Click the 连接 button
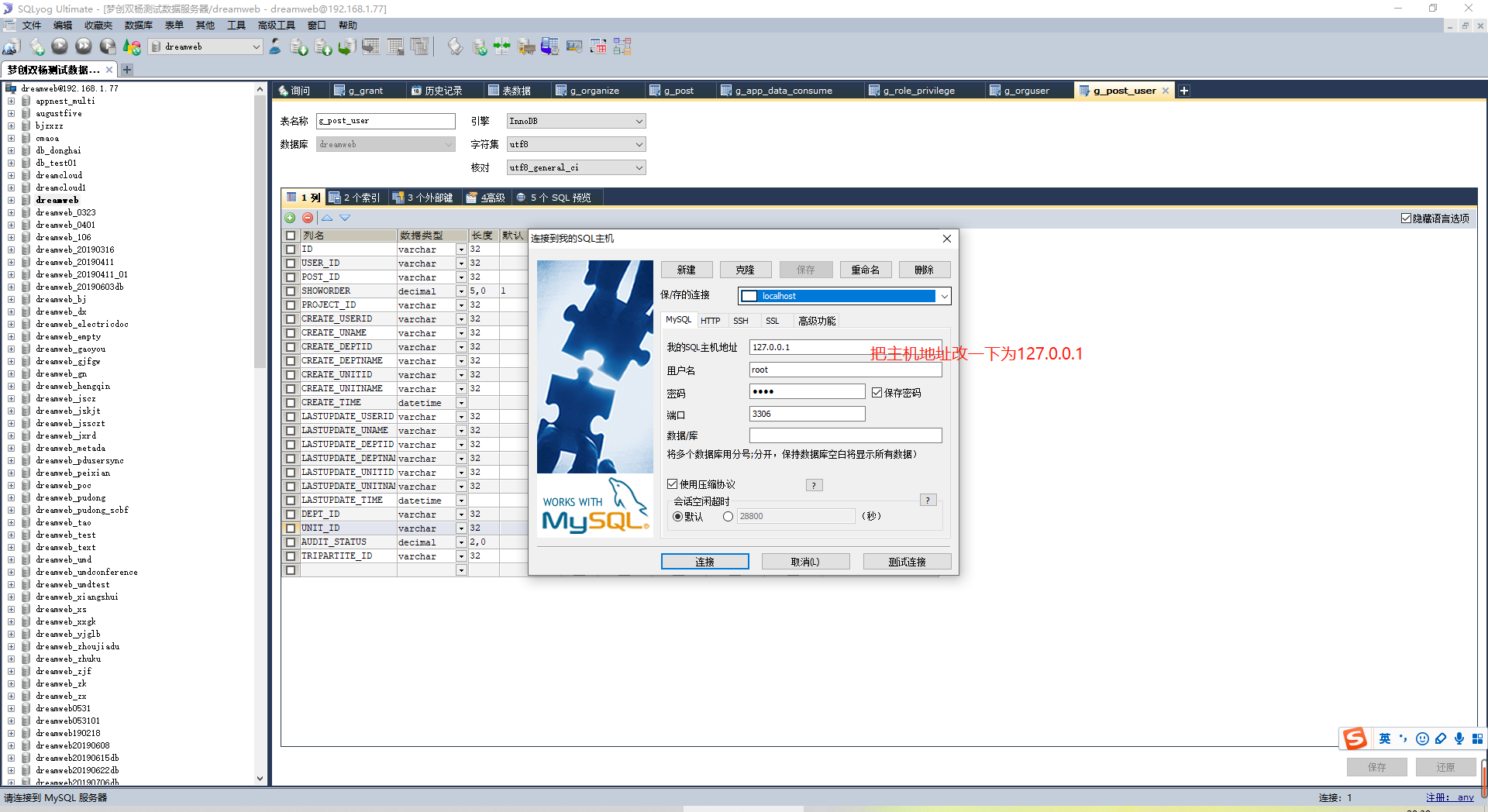This screenshot has height=812, width=1488. (x=704, y=562)
